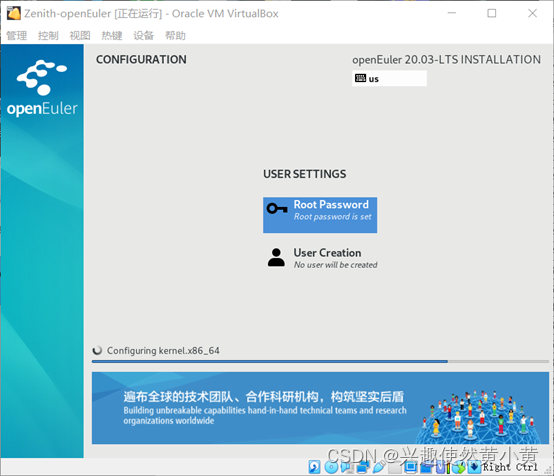Click the blue promotional banner
This screenshot has width=554, height=476.
point(320,408)
